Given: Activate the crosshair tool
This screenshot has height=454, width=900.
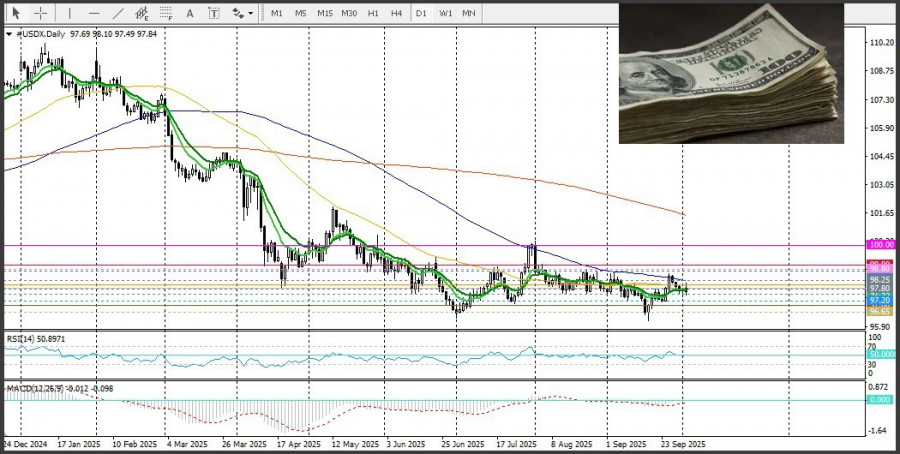Looking at the screenshot, I should pos(41,13).
